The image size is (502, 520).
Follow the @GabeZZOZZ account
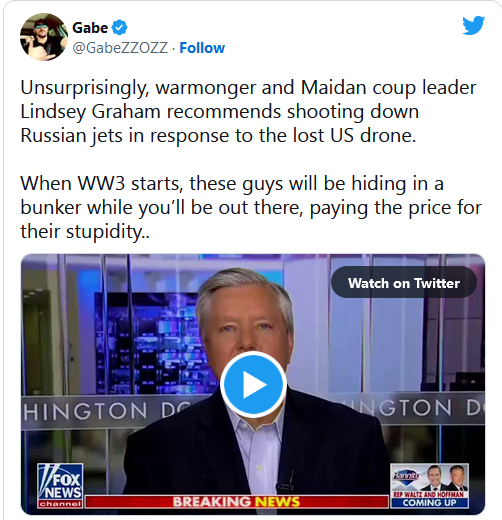(x=202, y=48)
